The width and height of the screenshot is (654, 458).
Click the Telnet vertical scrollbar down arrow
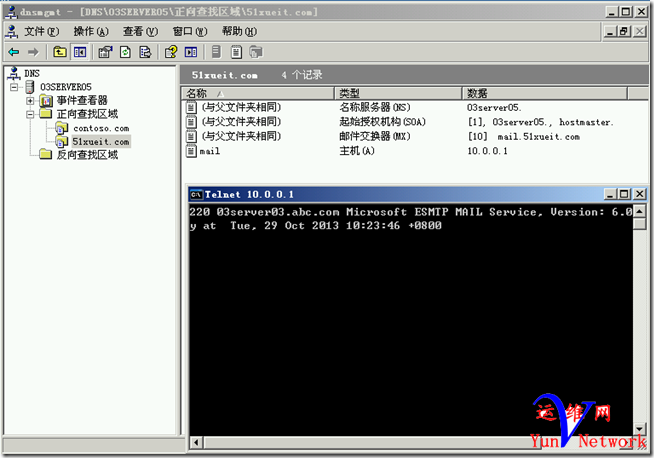(x=639, y=428)
